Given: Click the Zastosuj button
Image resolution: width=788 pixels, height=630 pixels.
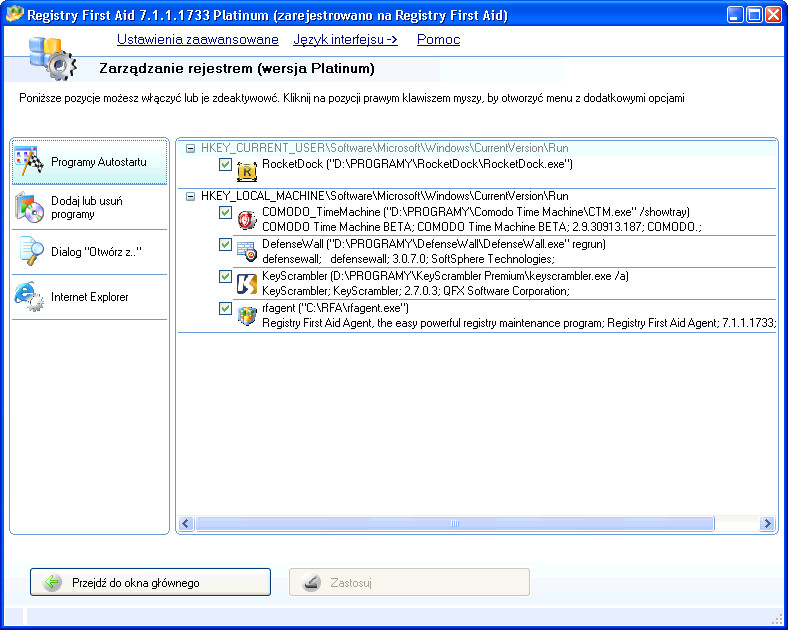Looking at the screenshot, I should (409, 582).
